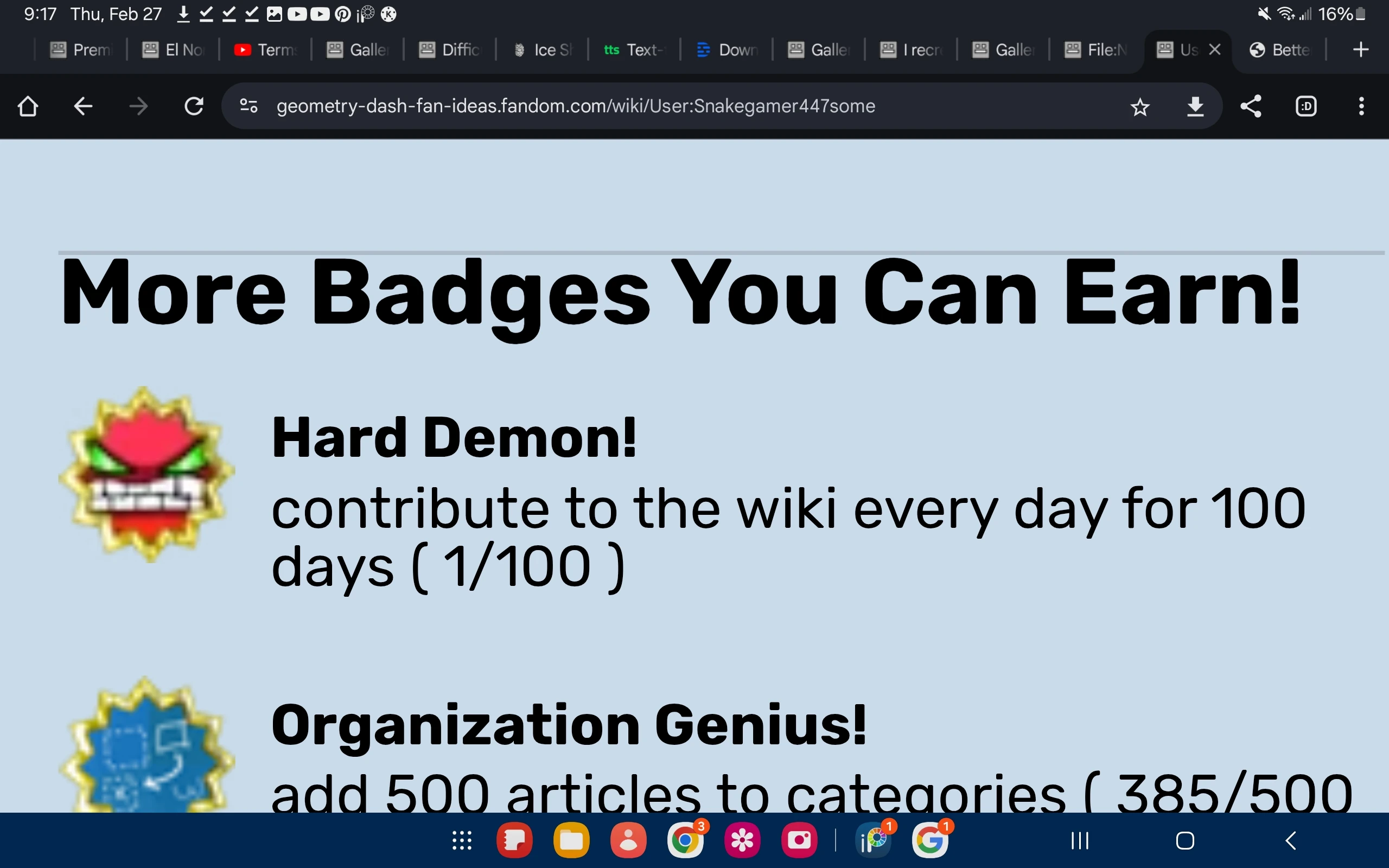
Task: Switch to the tts Text tab
Action: 634,50
